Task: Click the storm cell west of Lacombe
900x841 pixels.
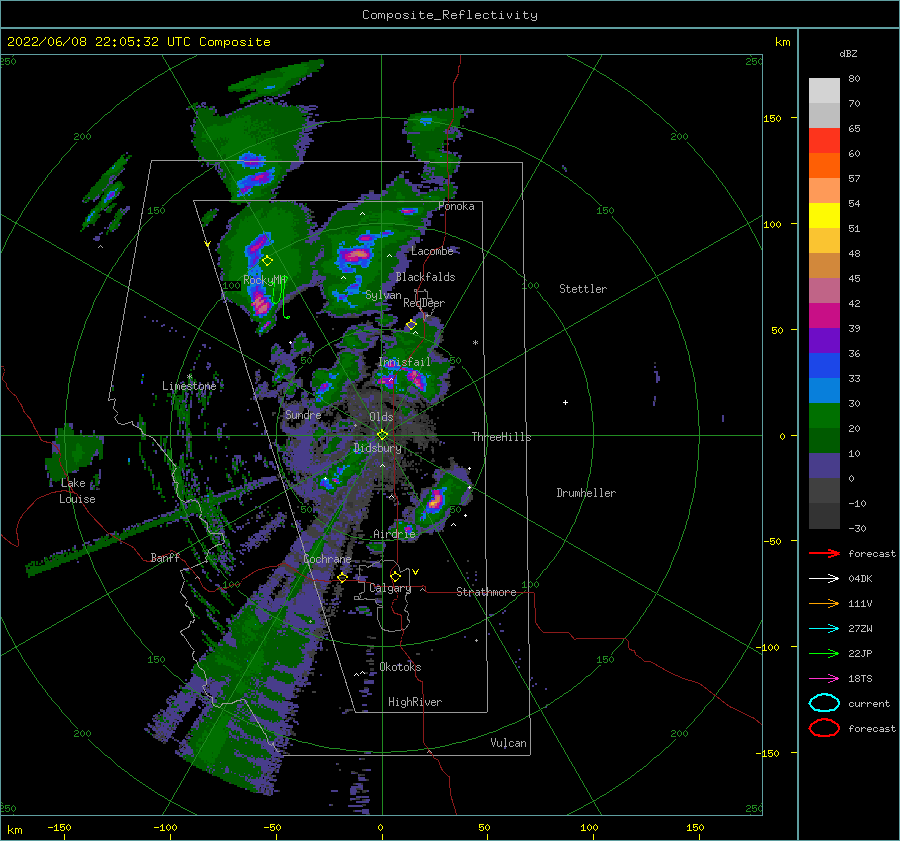Action: (355, 255)
